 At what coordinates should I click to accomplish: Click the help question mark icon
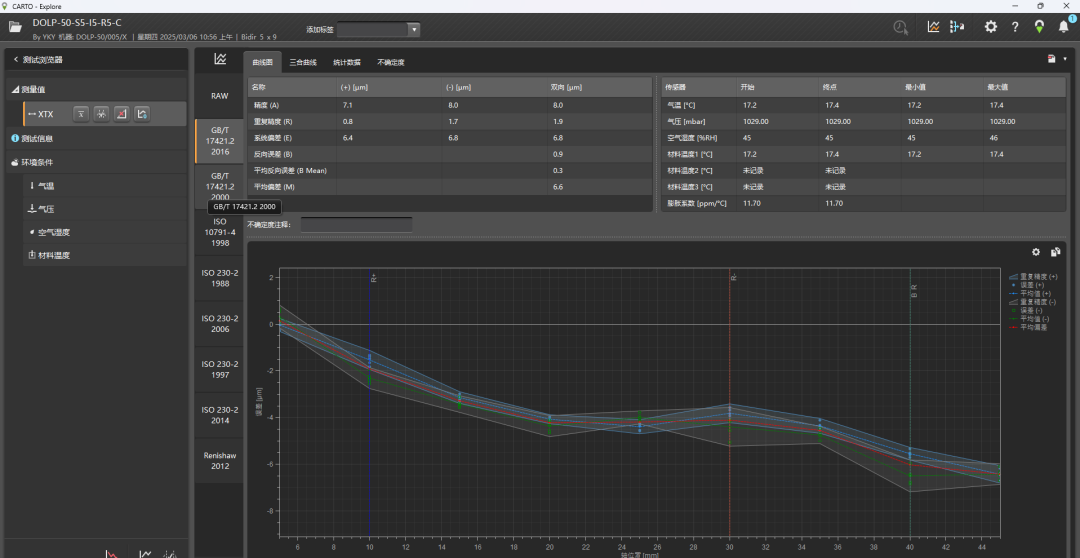[x=1015, y=27]
